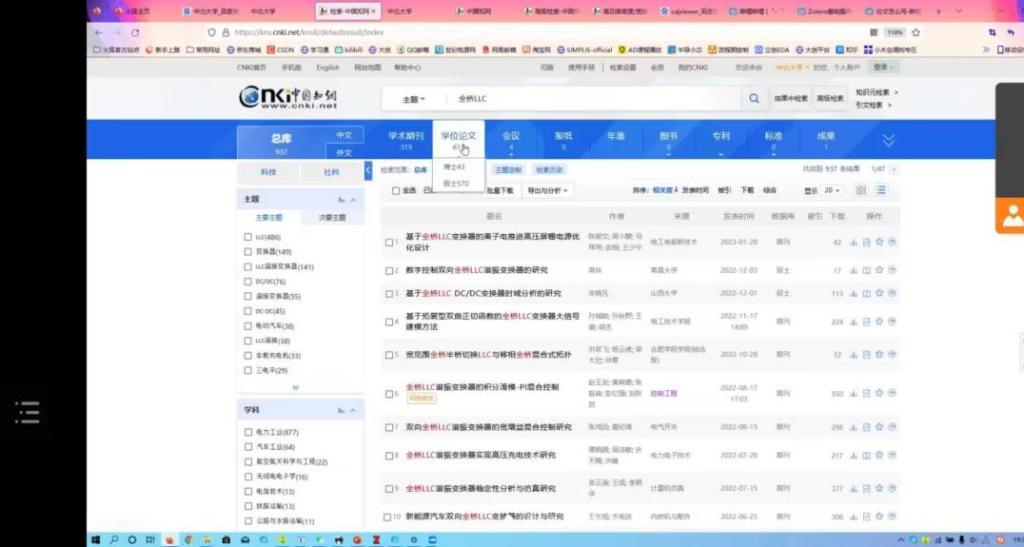1024x547 pixels.
Task: Check the 电力工业(877) subject filter
Action: (248, 432)
